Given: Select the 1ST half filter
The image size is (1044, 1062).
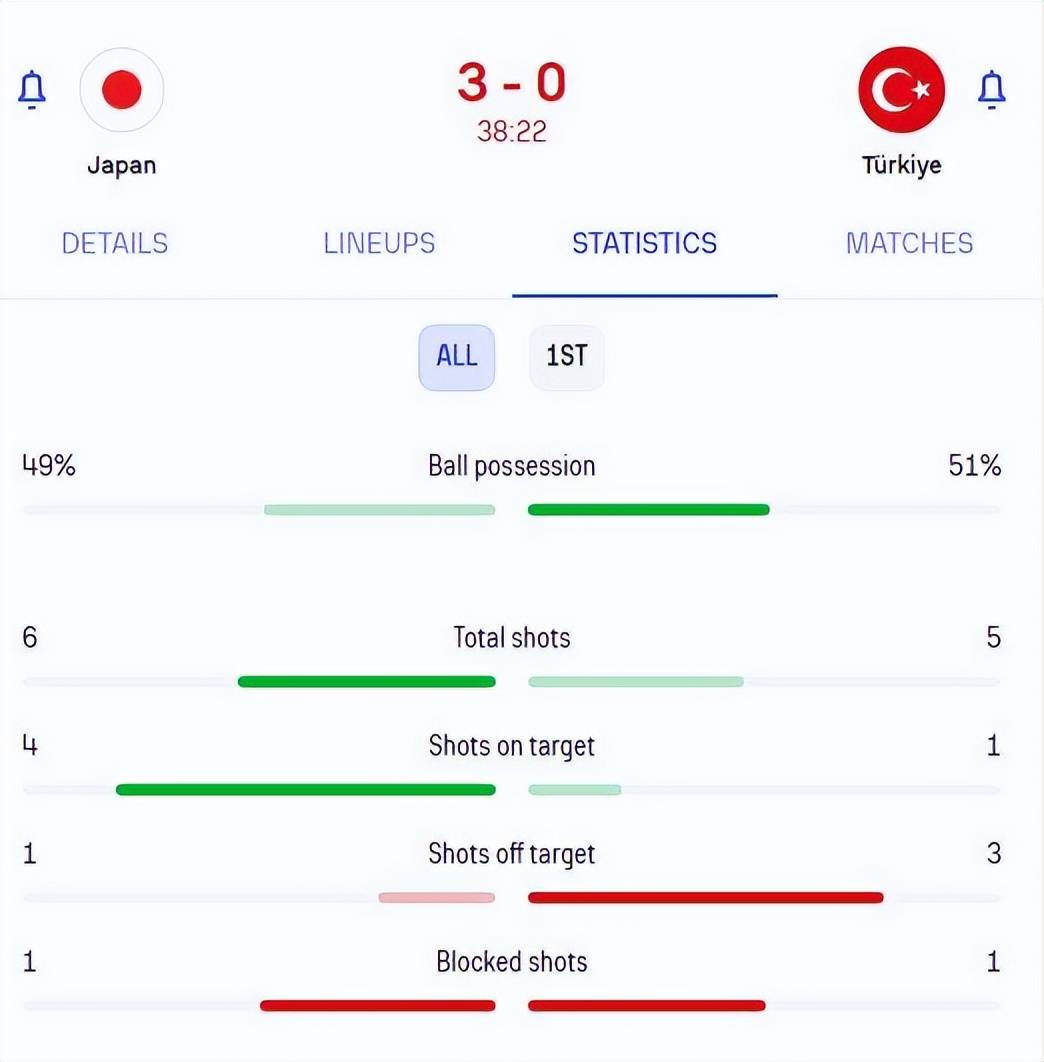Looking at the screenshot, I should pyautogui.click(x=566, y=357).
